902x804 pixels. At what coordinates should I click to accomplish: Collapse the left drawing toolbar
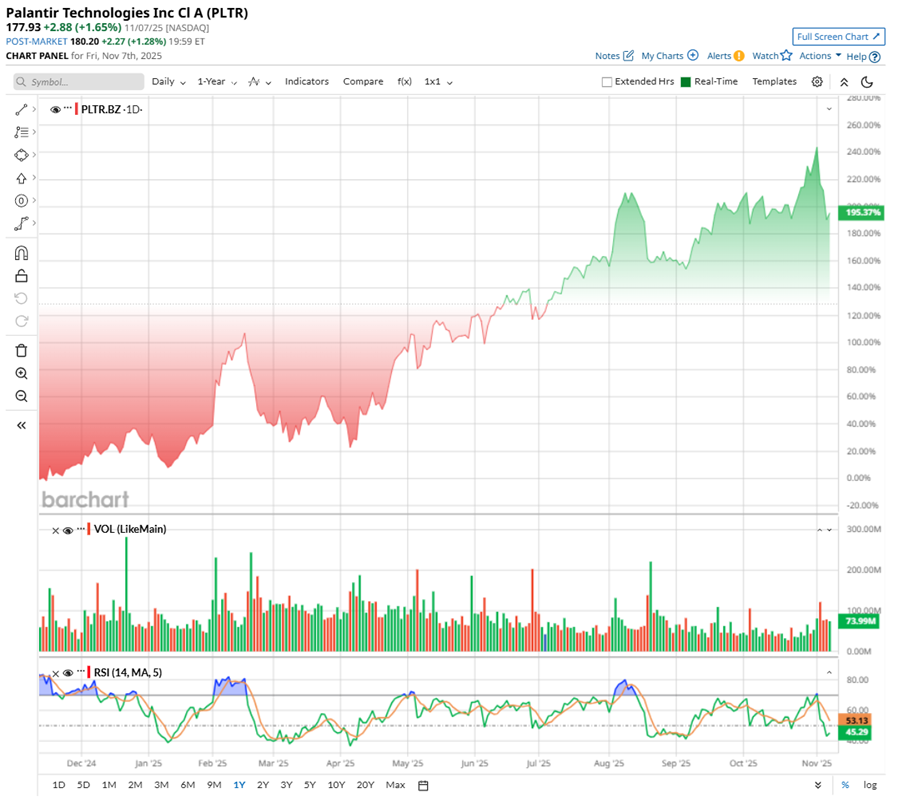tap(21, 426)
